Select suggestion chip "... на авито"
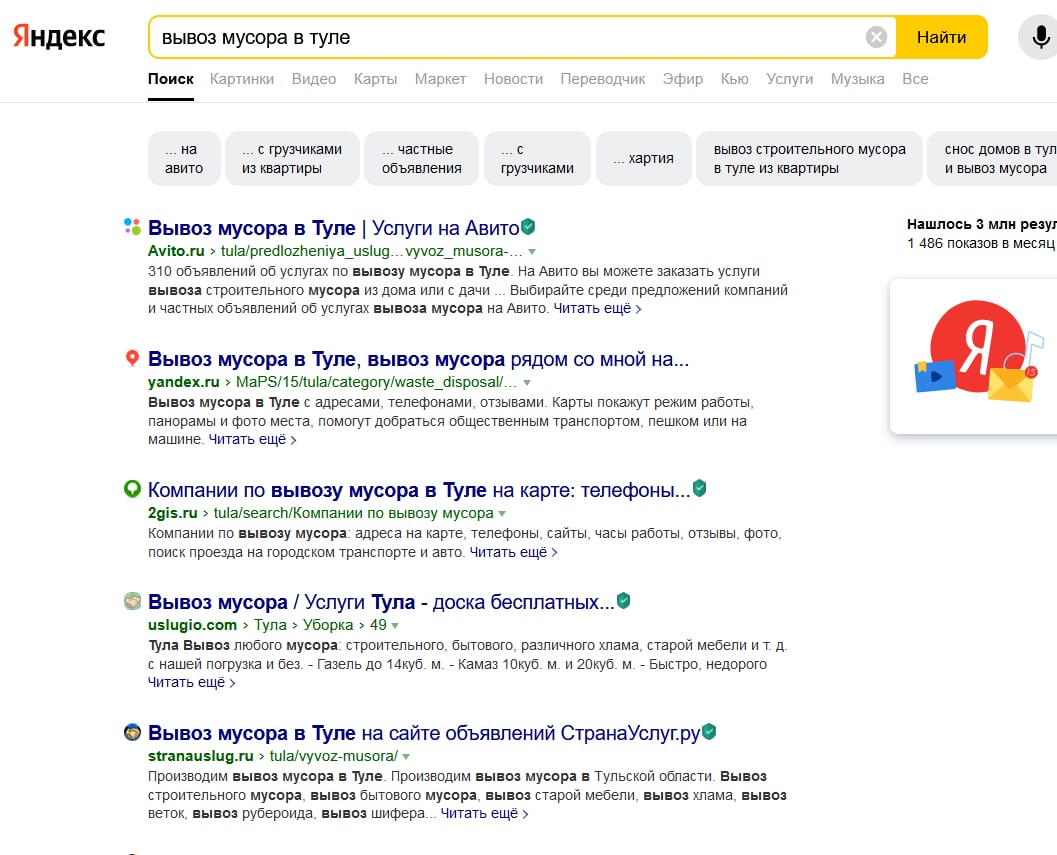This screenshot has height=855, width=1057. (184, 158)
